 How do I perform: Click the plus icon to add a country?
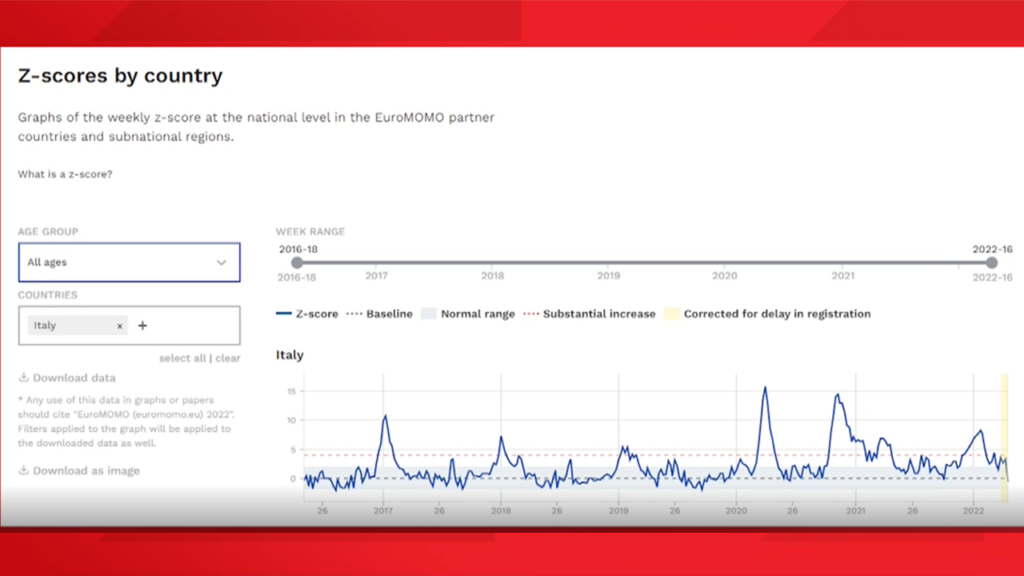coord(142,326)
